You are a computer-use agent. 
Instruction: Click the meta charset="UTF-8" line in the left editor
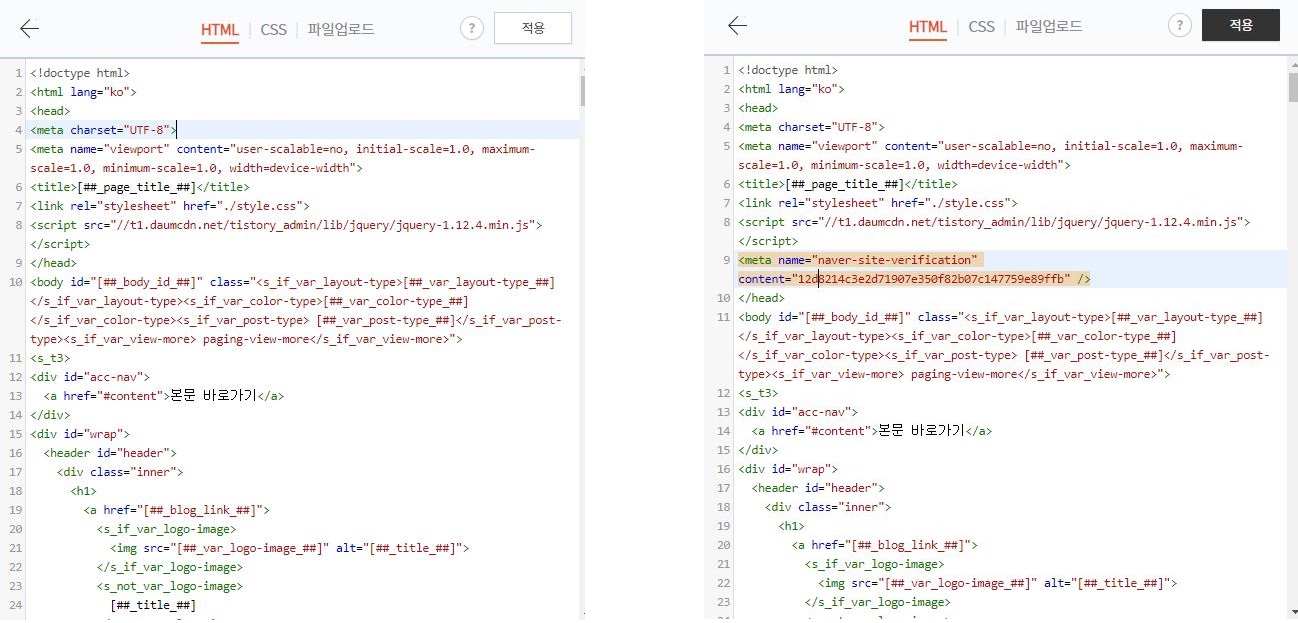tap(103, 129)
